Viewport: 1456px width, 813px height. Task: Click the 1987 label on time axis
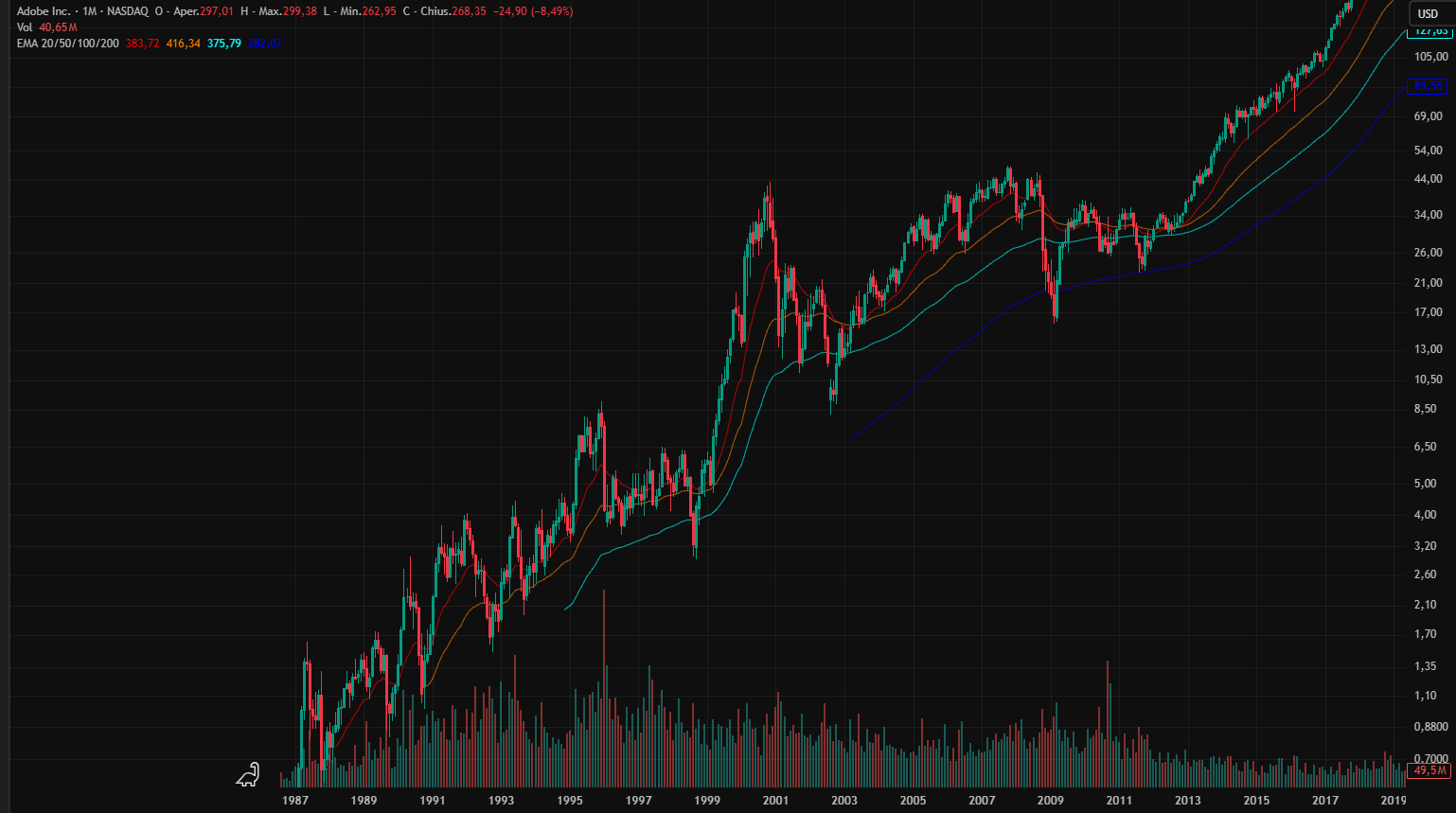tap(295, 800)
